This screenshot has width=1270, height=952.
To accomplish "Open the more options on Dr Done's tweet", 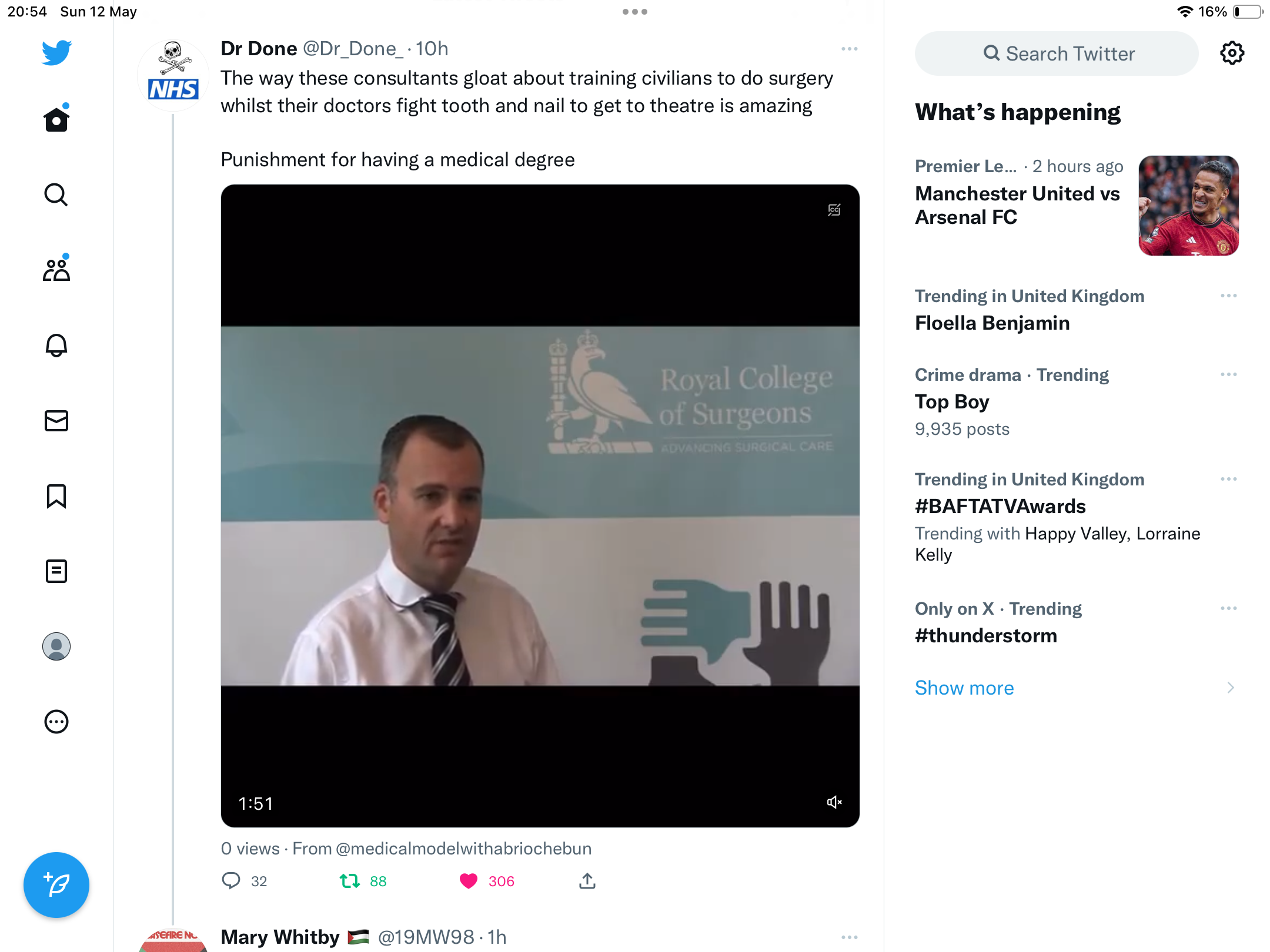I will click(849, 49).
